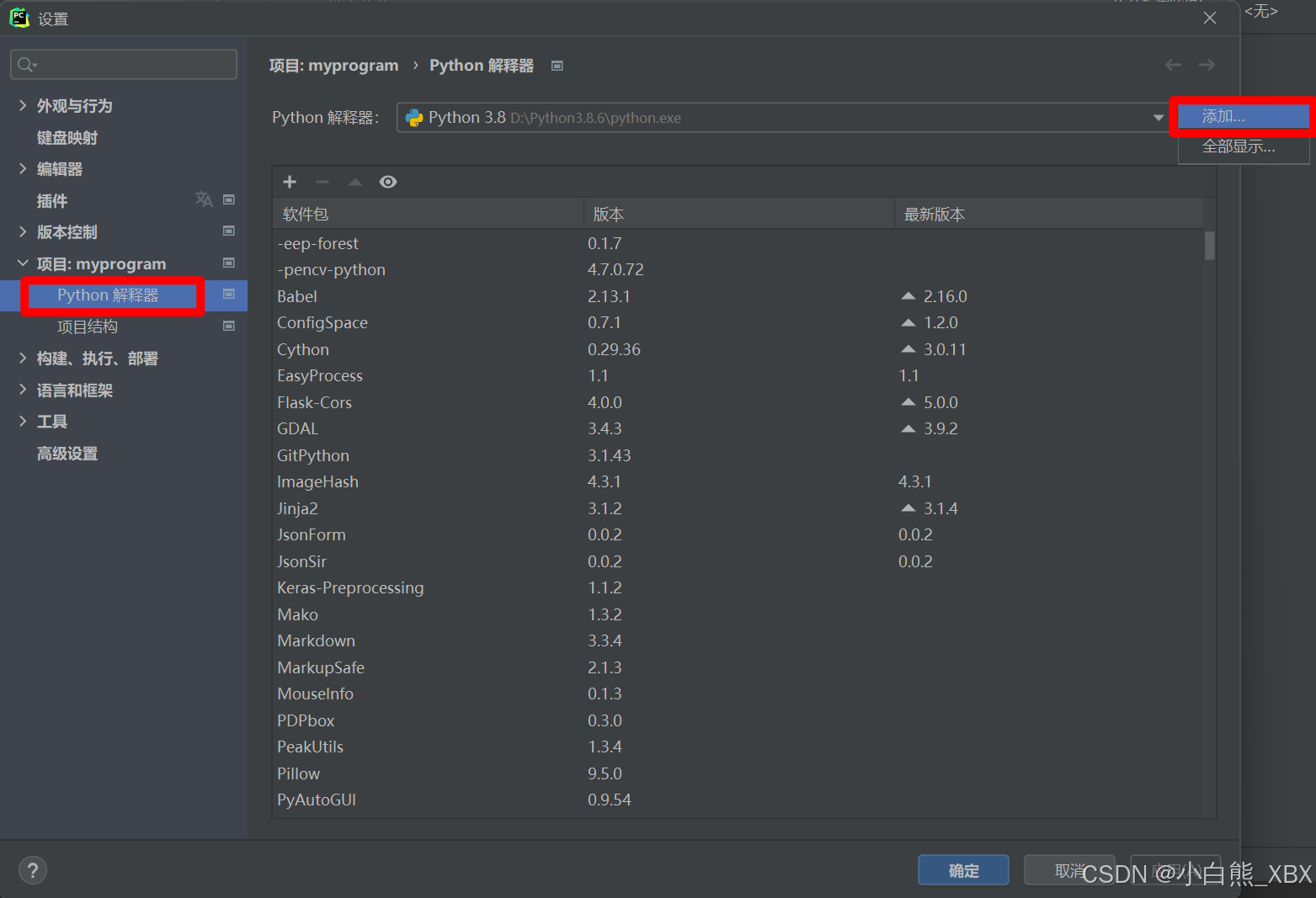Open 项目结构 settings page
Viewport: 1316px width, 898px height.
88,327
